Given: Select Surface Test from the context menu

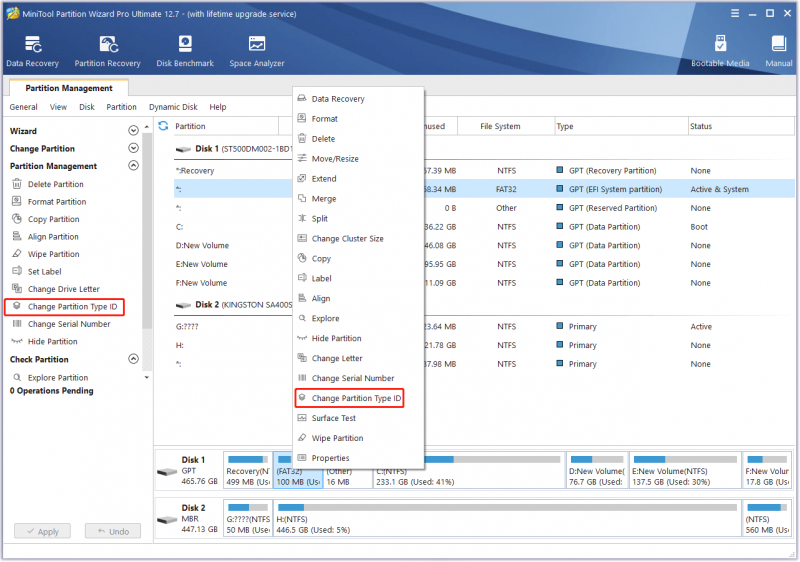Looking at the screenshot, I should [334, 418].
